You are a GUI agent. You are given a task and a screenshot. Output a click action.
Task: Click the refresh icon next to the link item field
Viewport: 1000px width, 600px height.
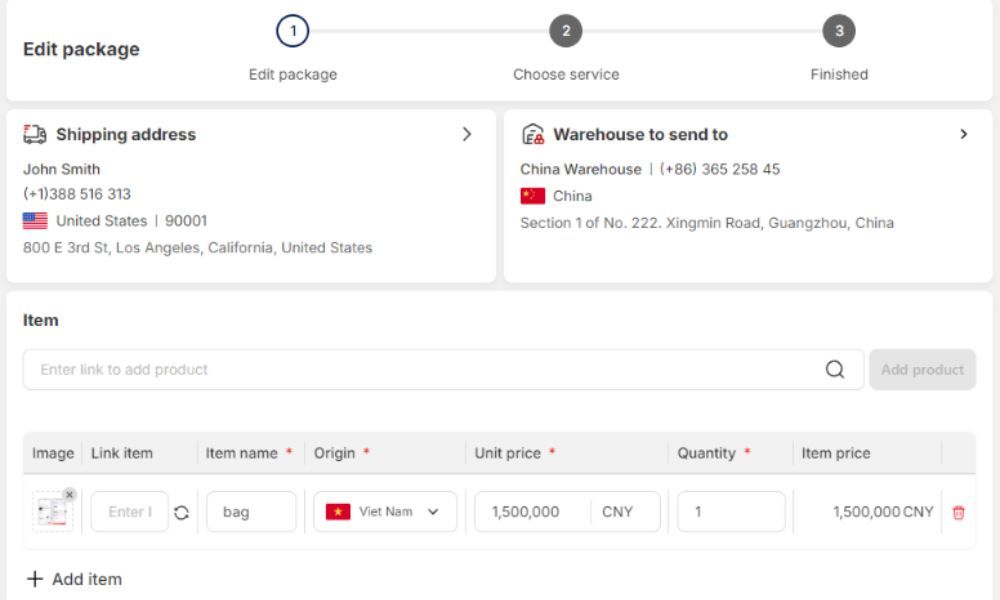(181, 512)
